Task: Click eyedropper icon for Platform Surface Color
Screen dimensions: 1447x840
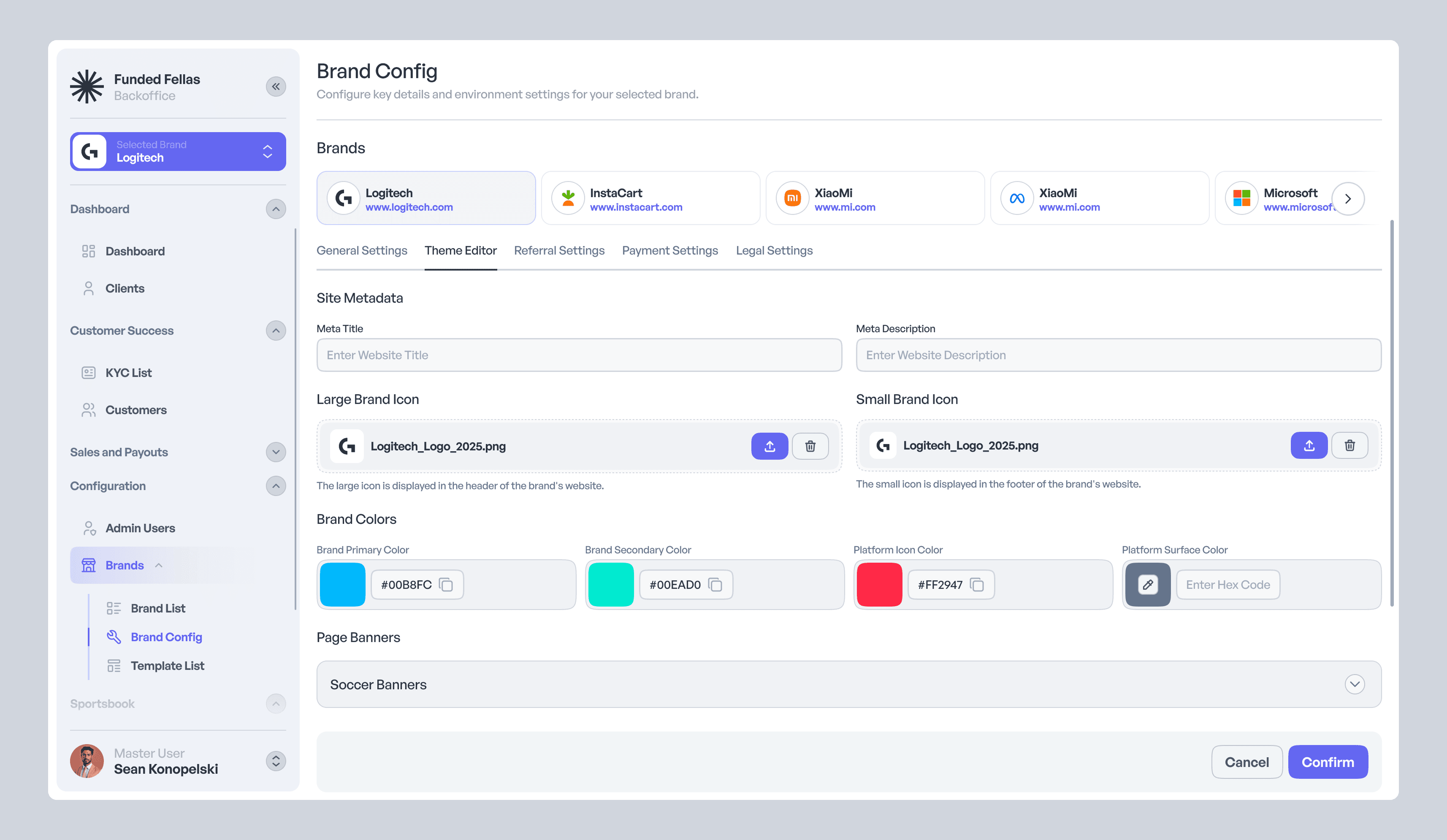Action: click(x=1147, y=585)
